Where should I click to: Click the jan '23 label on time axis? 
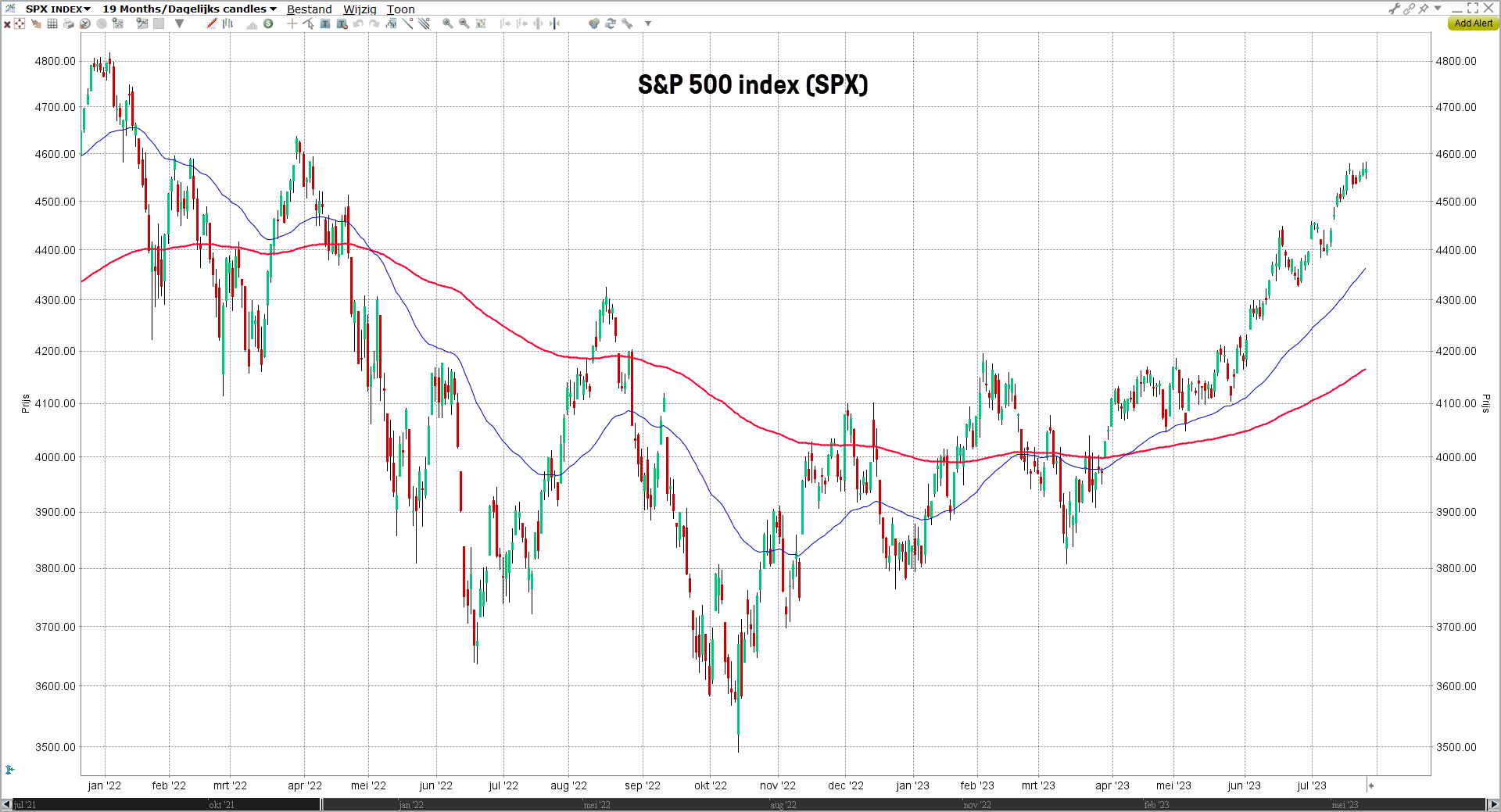click(x=912, y=785)
